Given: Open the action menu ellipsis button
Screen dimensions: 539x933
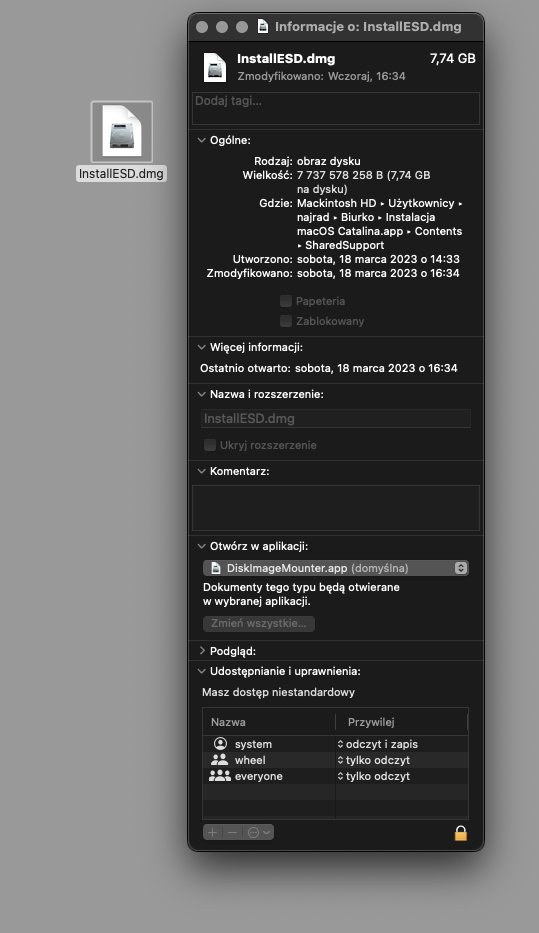Looking at the screenshot, I should [258, 832].
